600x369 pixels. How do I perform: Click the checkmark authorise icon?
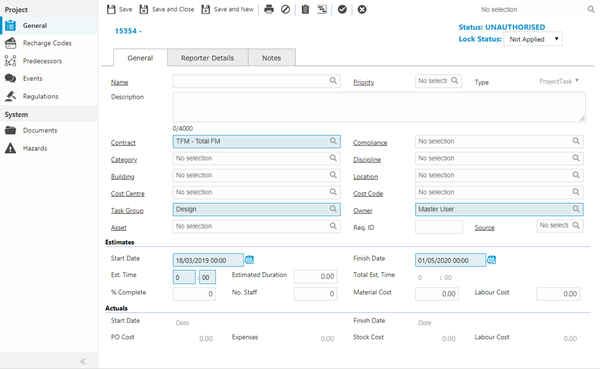point(342,9)
